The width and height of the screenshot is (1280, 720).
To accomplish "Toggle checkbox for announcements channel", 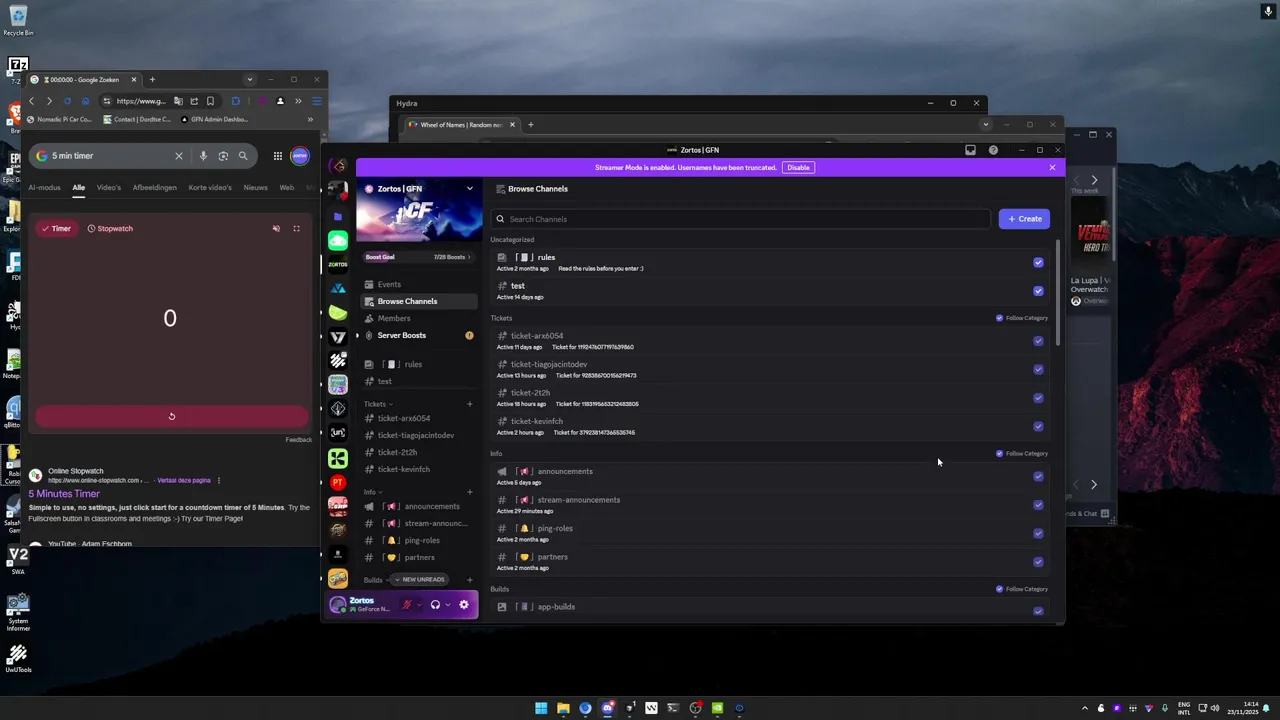I will [x=1038, y=476].
